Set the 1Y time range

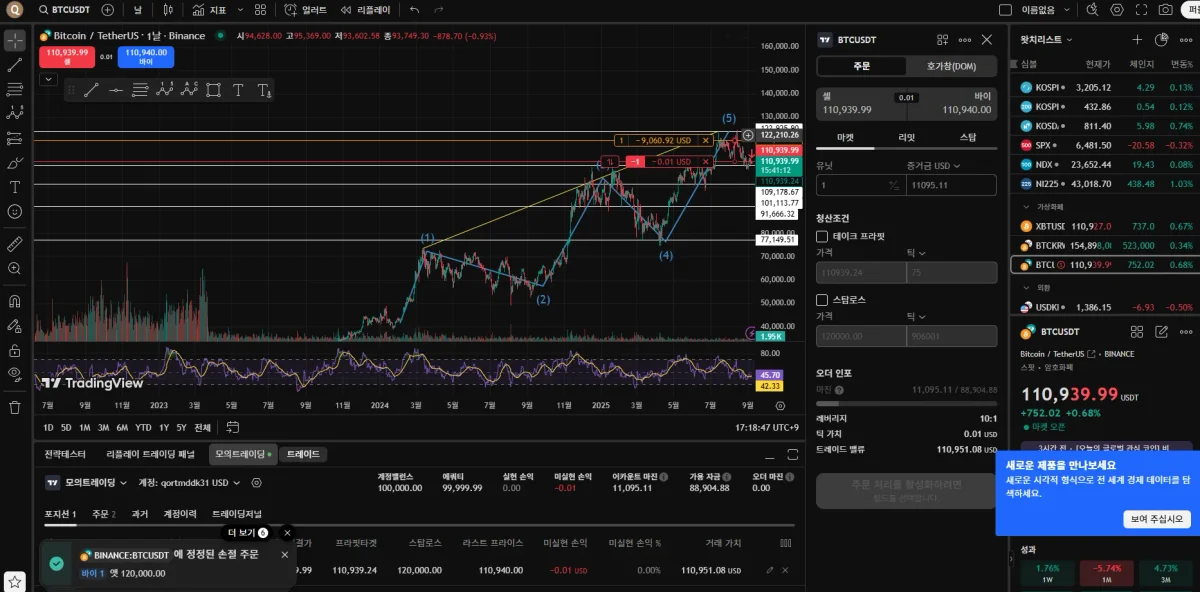tap(164, 427)
